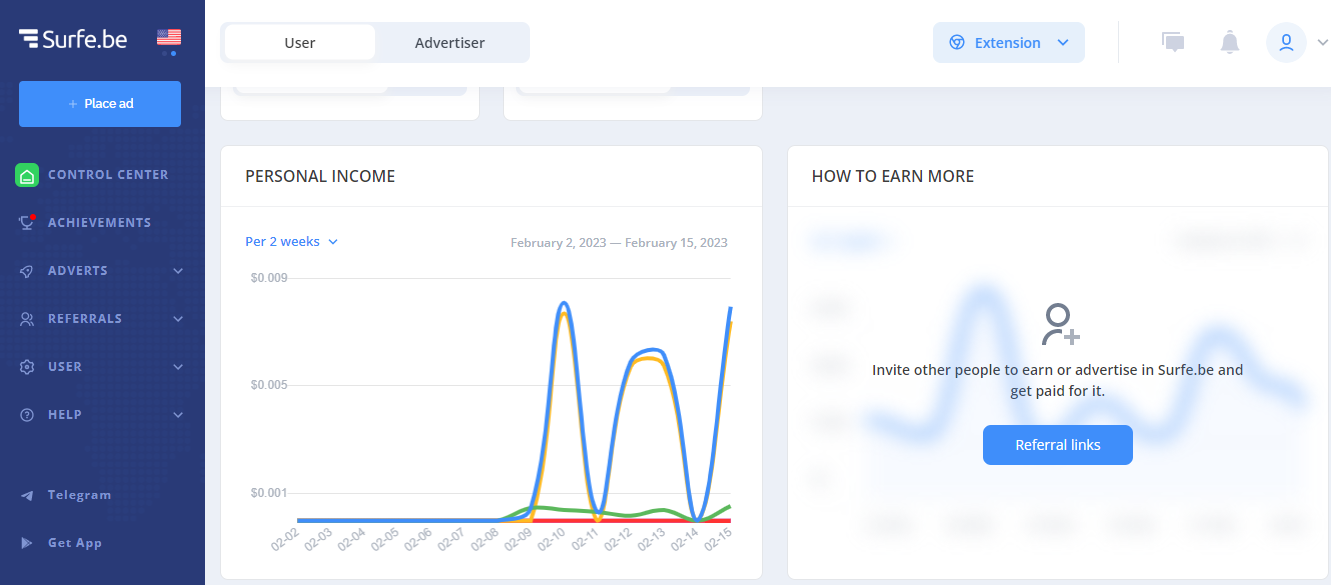Expand the Adverts sidebar menu

coord(178,271)
